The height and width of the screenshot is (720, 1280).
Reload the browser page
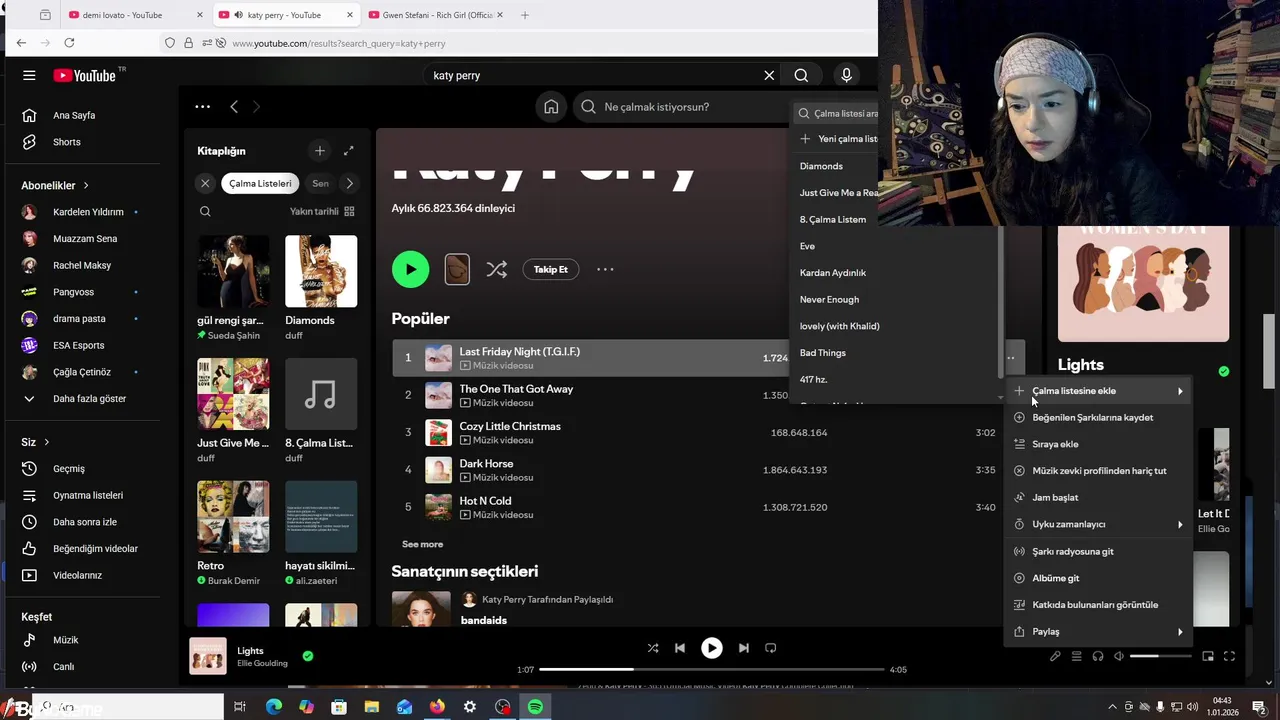69,43
